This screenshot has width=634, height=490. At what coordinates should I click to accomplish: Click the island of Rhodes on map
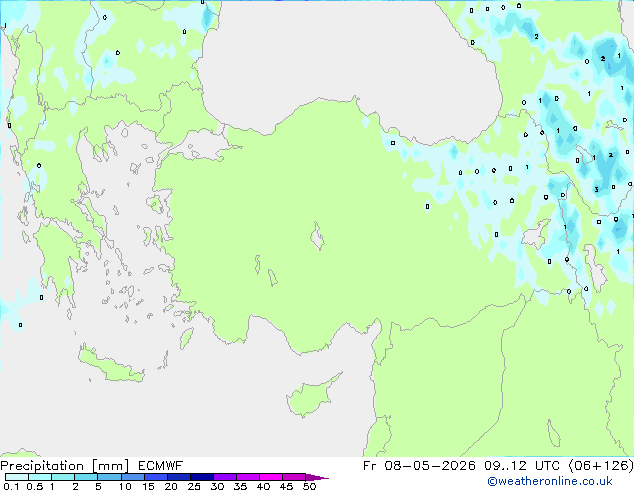[x=186, y=338]
